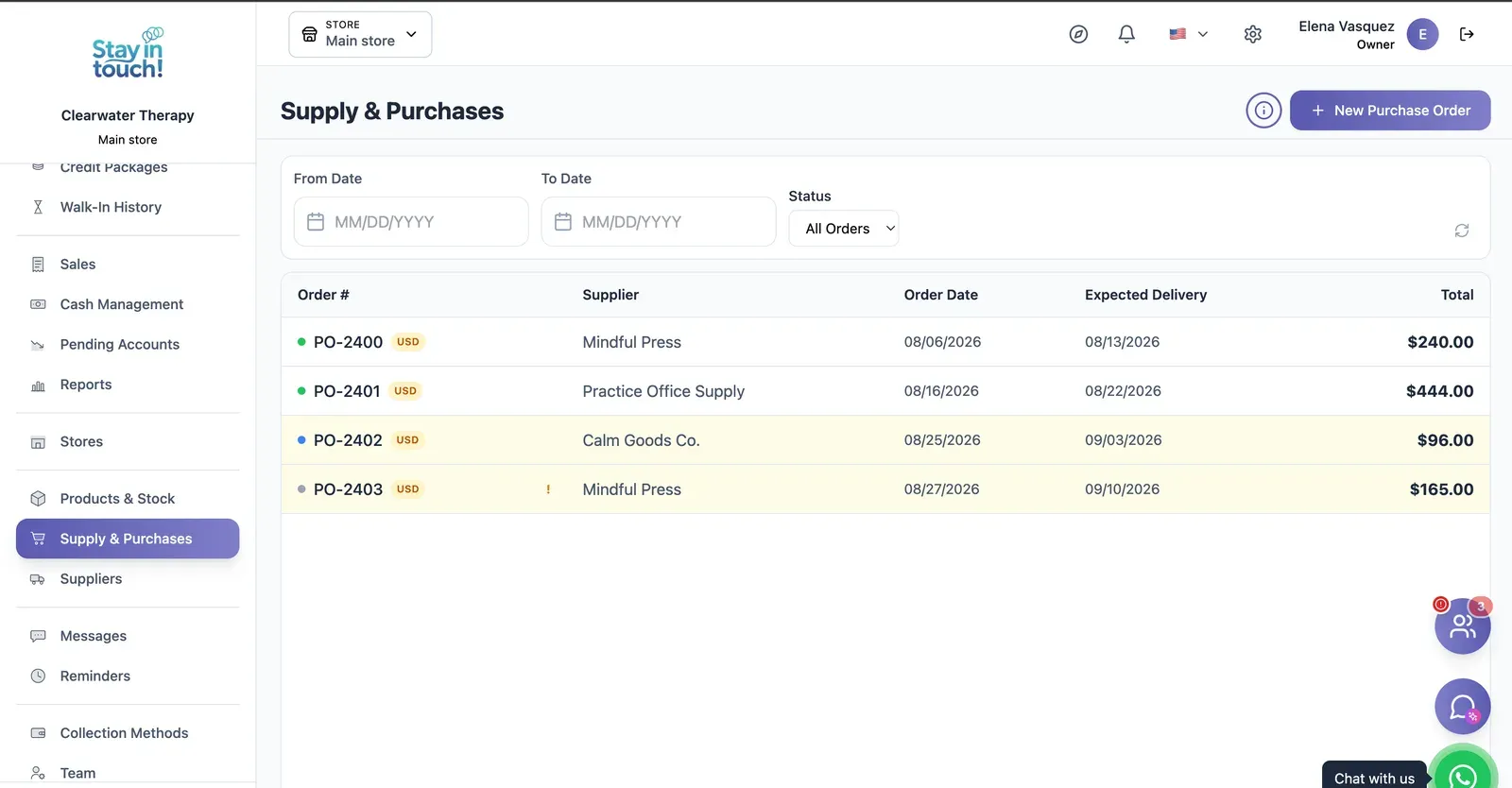Click the To Date input field
Screen dimensions: 1512x788
pyautogui.click(x=659, y=222)
